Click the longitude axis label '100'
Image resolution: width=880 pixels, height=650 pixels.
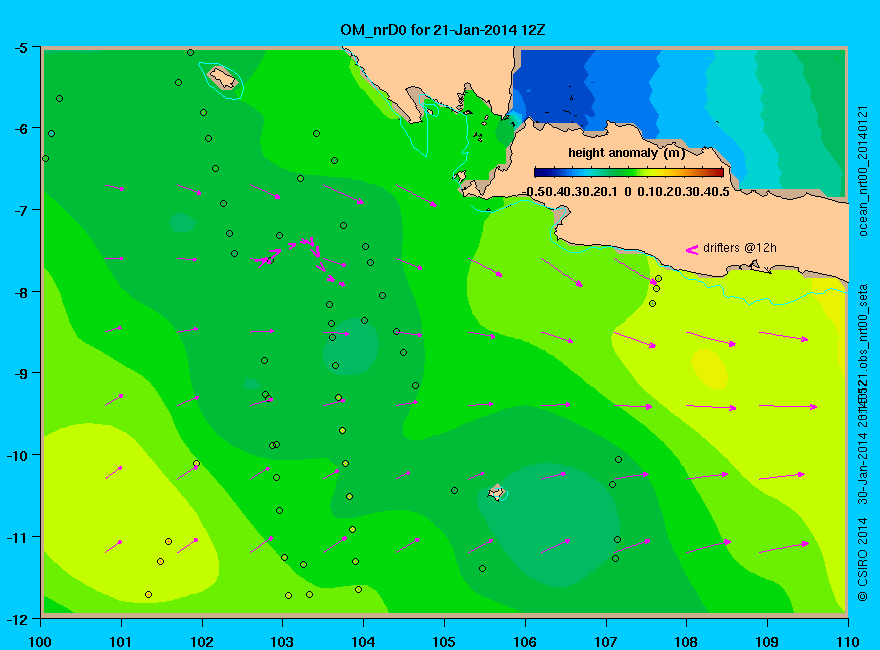[x=40, y=642]
